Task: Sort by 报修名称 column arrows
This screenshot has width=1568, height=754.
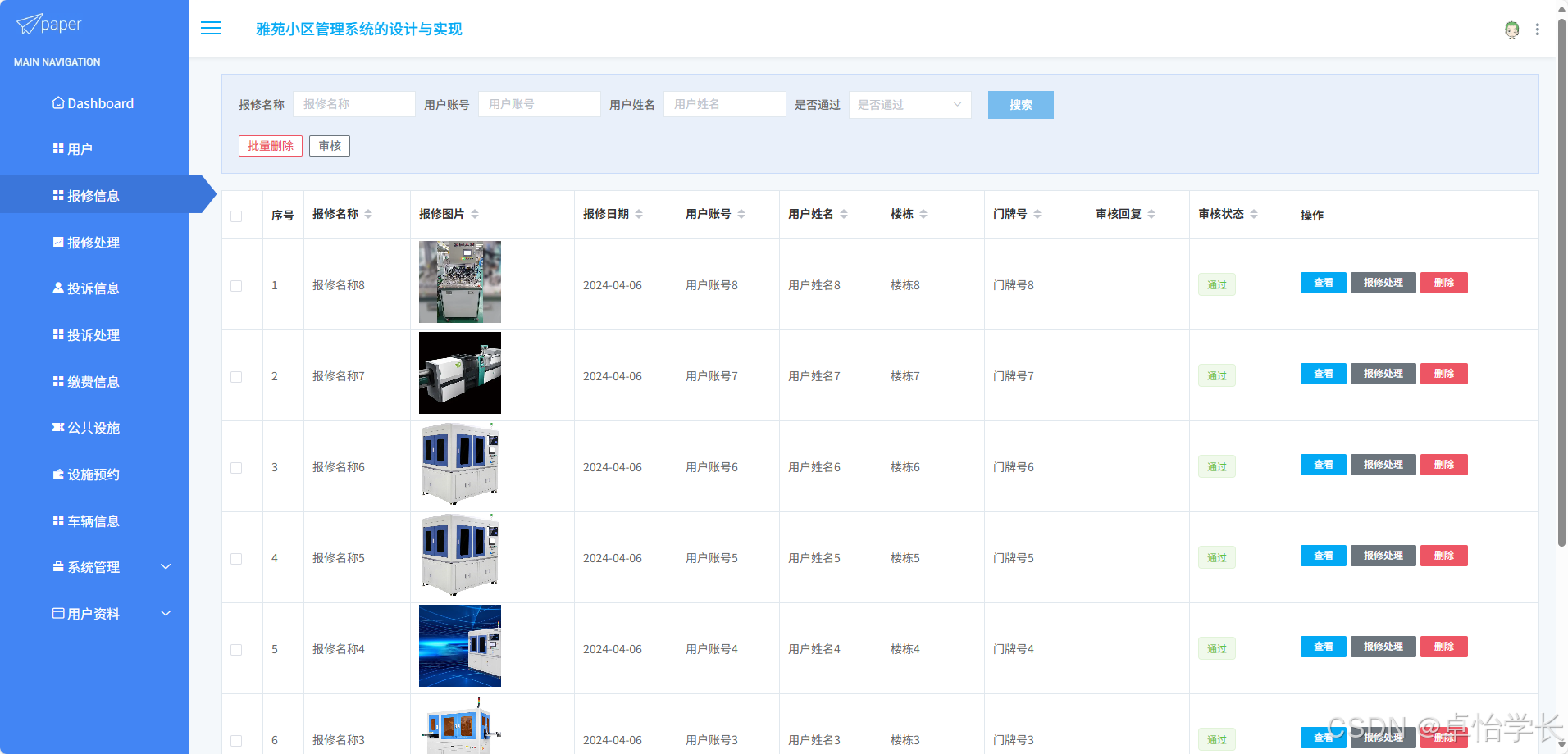Action: pos(368,214)
